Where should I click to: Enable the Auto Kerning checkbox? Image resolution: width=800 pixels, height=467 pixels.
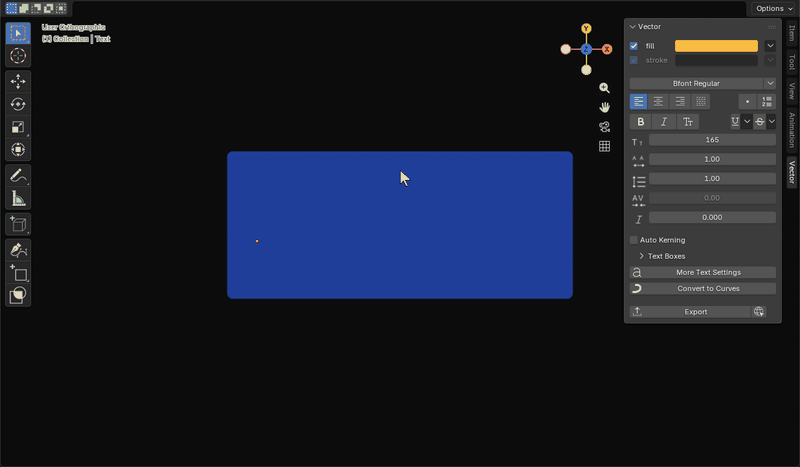pyautogui.click(x=634, y=240)
